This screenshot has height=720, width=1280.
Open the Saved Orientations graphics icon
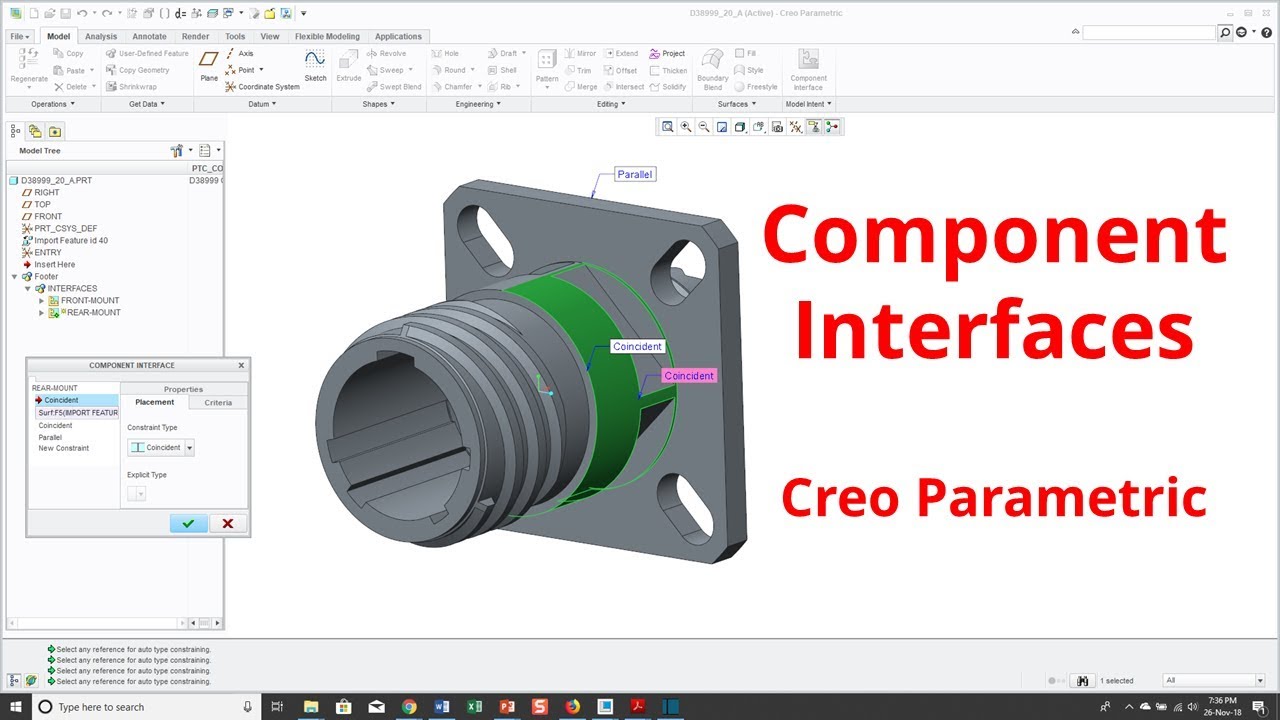pyautogui.click(x=759, y=127)
